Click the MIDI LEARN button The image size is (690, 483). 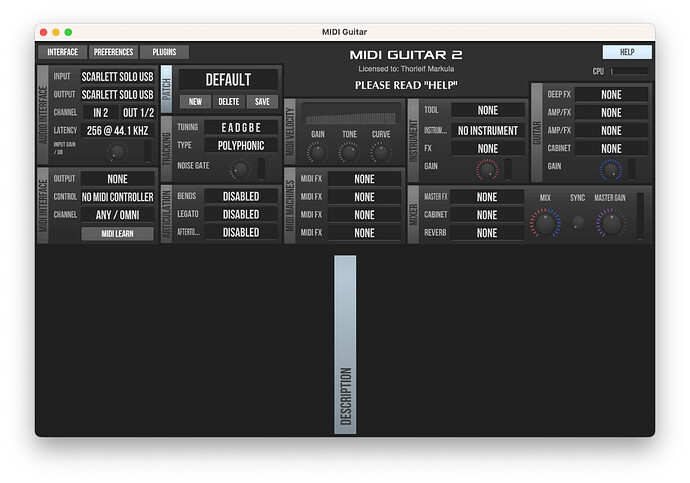(117, 234)
